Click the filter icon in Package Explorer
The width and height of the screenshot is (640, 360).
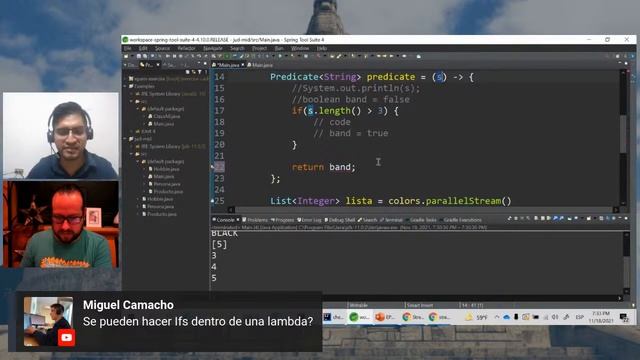(200, 72)
